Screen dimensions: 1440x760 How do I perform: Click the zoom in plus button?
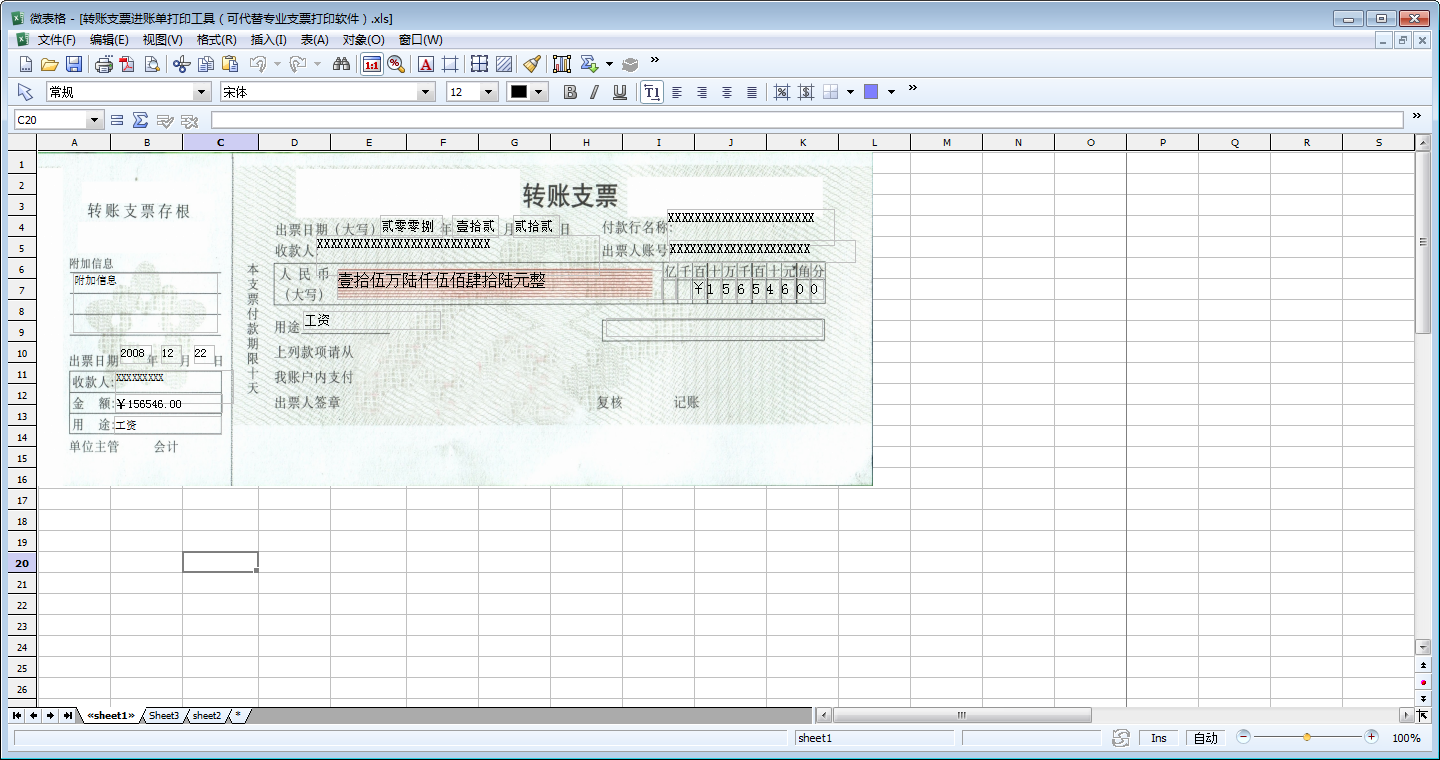pyautogui.click(x=1371, y=737)
